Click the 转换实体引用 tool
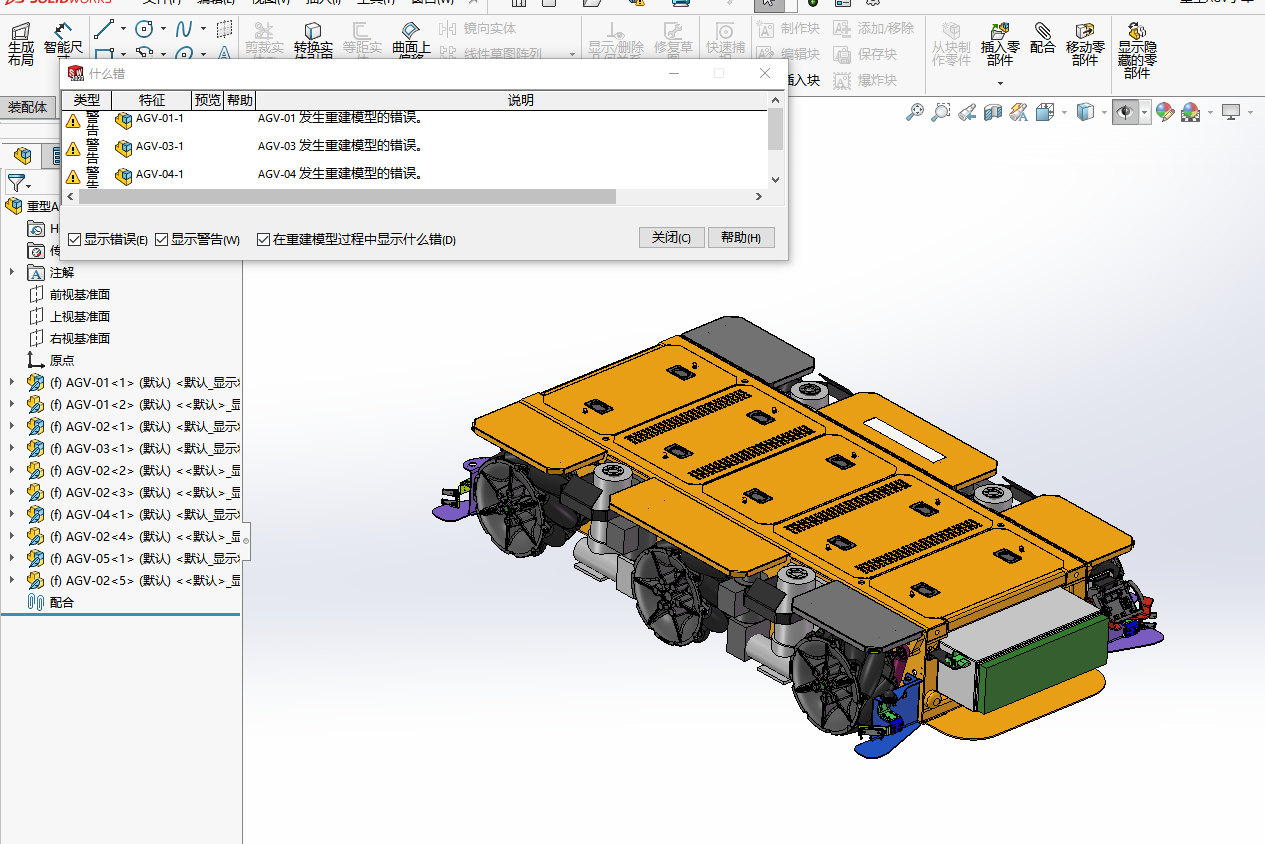Image resolution: width=1265 pixels, height=844 pixels. [x=313, y=41]
